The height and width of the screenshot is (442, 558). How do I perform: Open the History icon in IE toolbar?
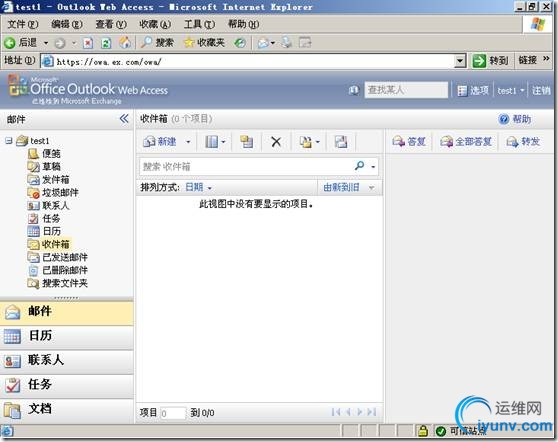point(240,43)
